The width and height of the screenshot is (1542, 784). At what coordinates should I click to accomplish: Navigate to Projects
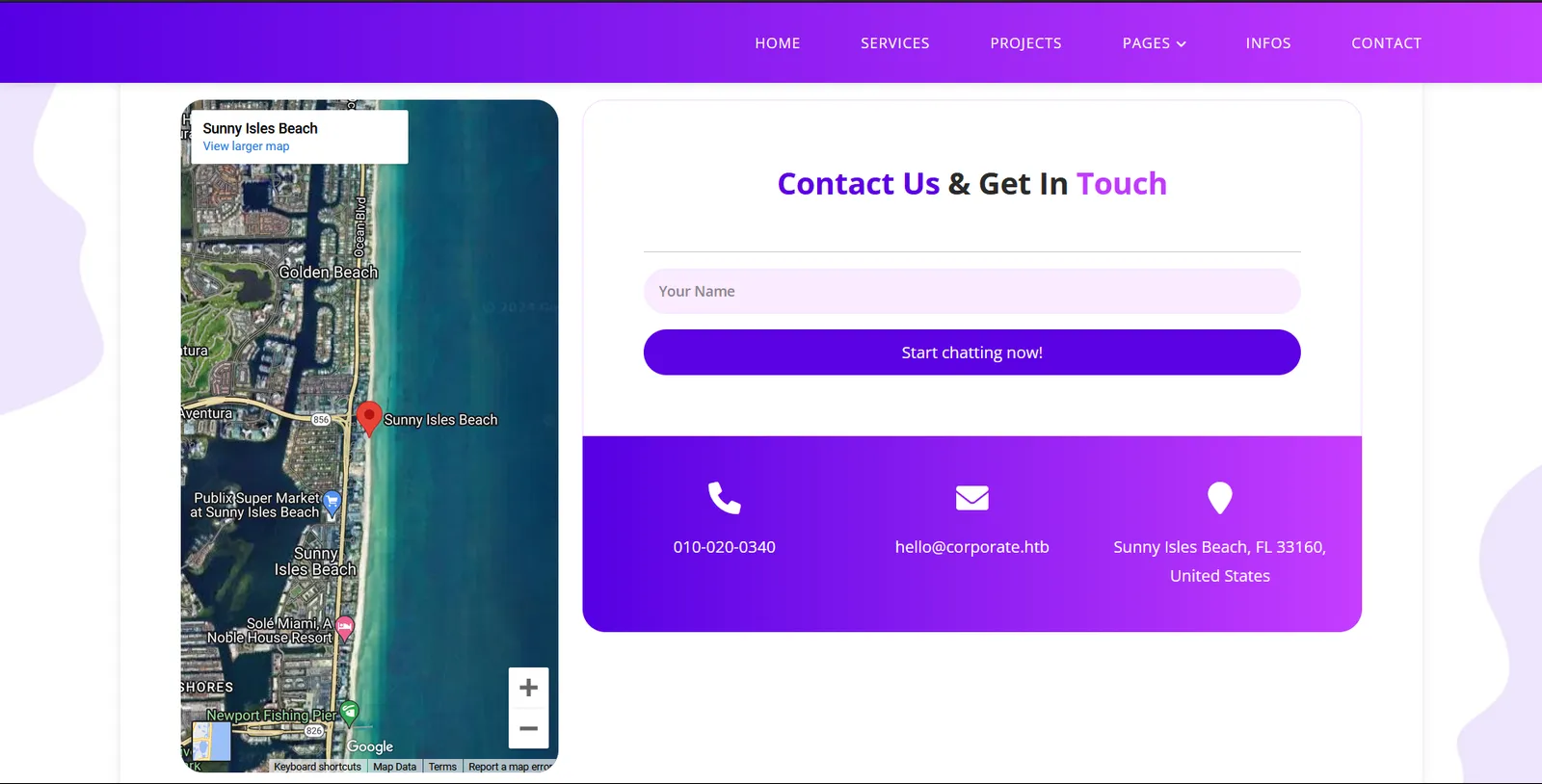pos(1025,43)
